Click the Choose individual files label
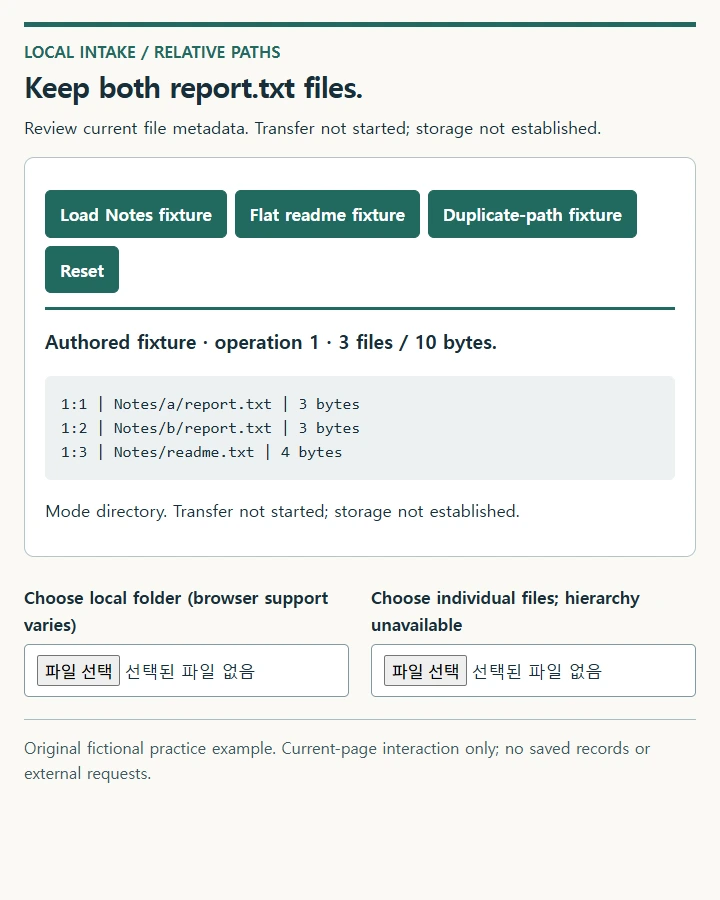The height and width of the screenshot is (900, 720). (505, 611)
